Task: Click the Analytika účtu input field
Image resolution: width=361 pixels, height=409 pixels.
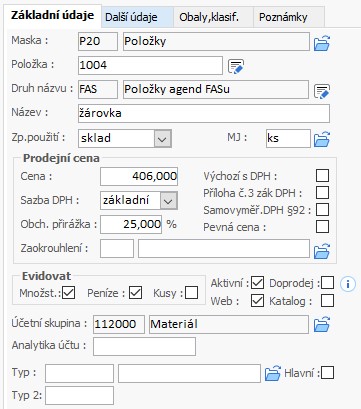Action: [x=144, y=346]
